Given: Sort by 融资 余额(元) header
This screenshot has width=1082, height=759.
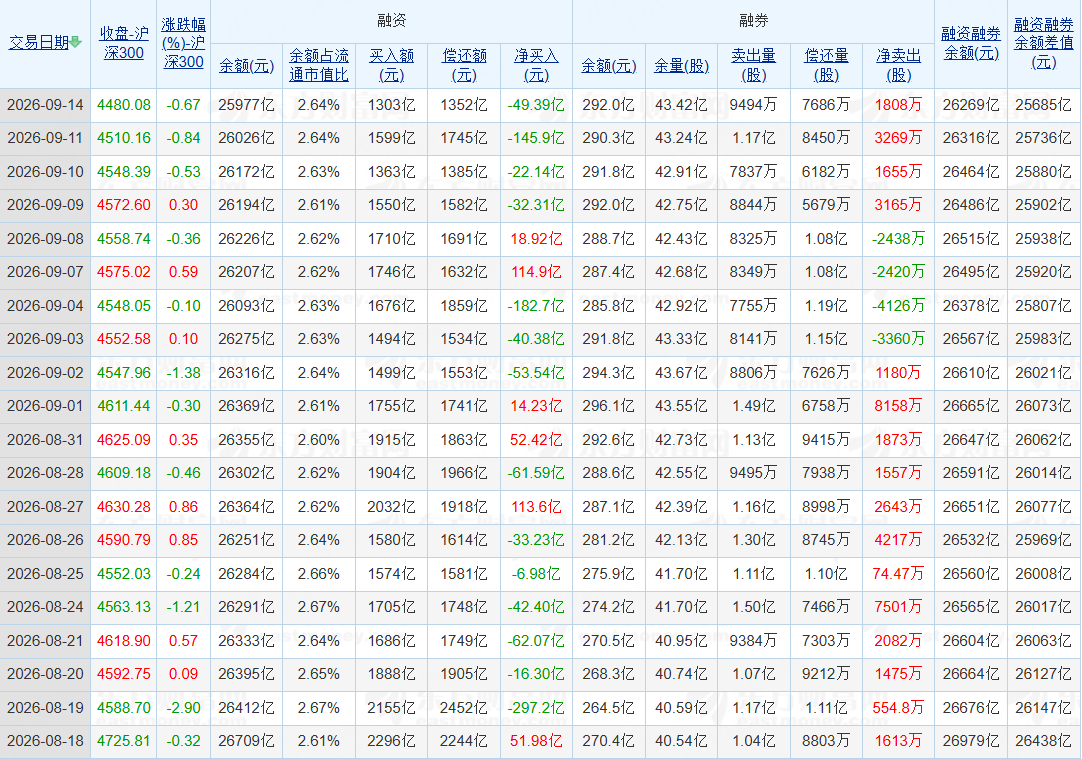Looking at the screenshot, I should point(246,66).
